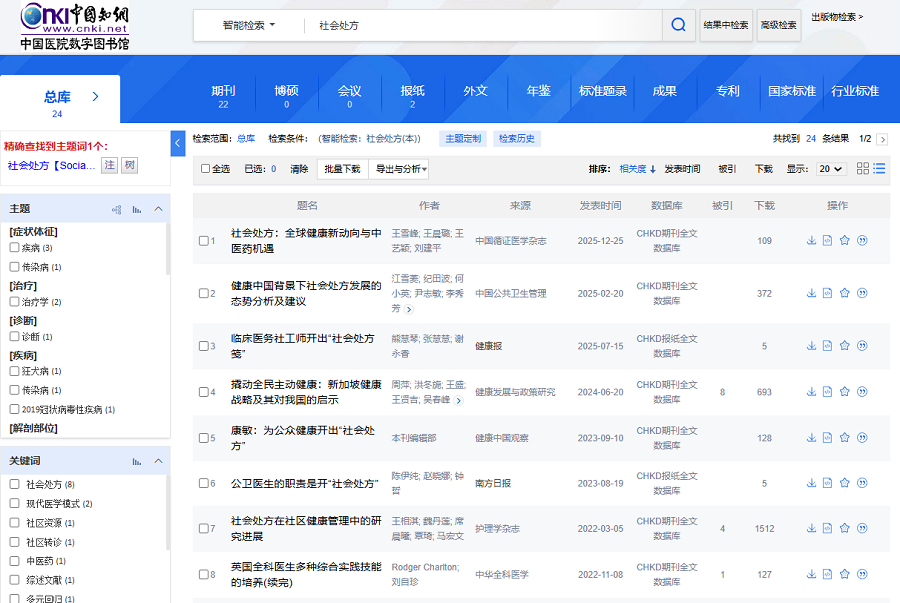Image resolution: width=900 pixels, height=603 pixels.
Task: Click the 高级检索 button
Action: tap(779, 25)
